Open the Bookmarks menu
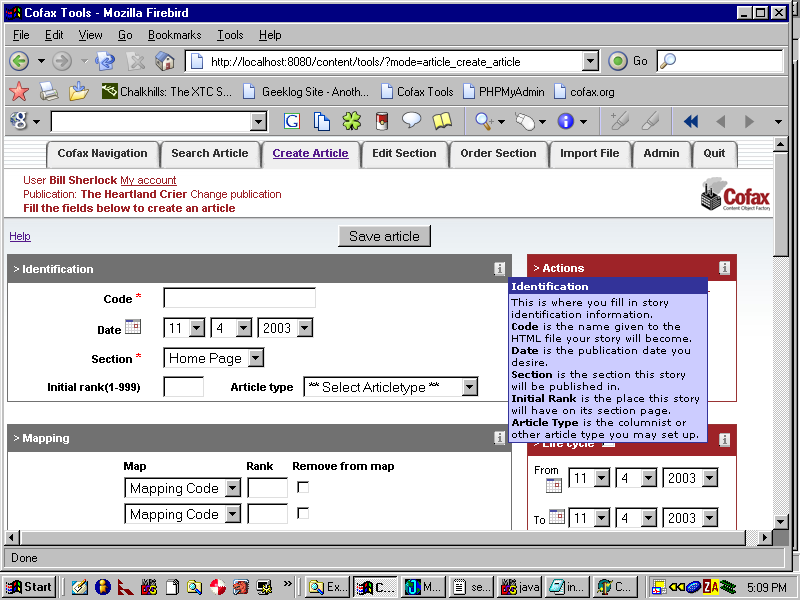The image size is (800, 600). 174,35
